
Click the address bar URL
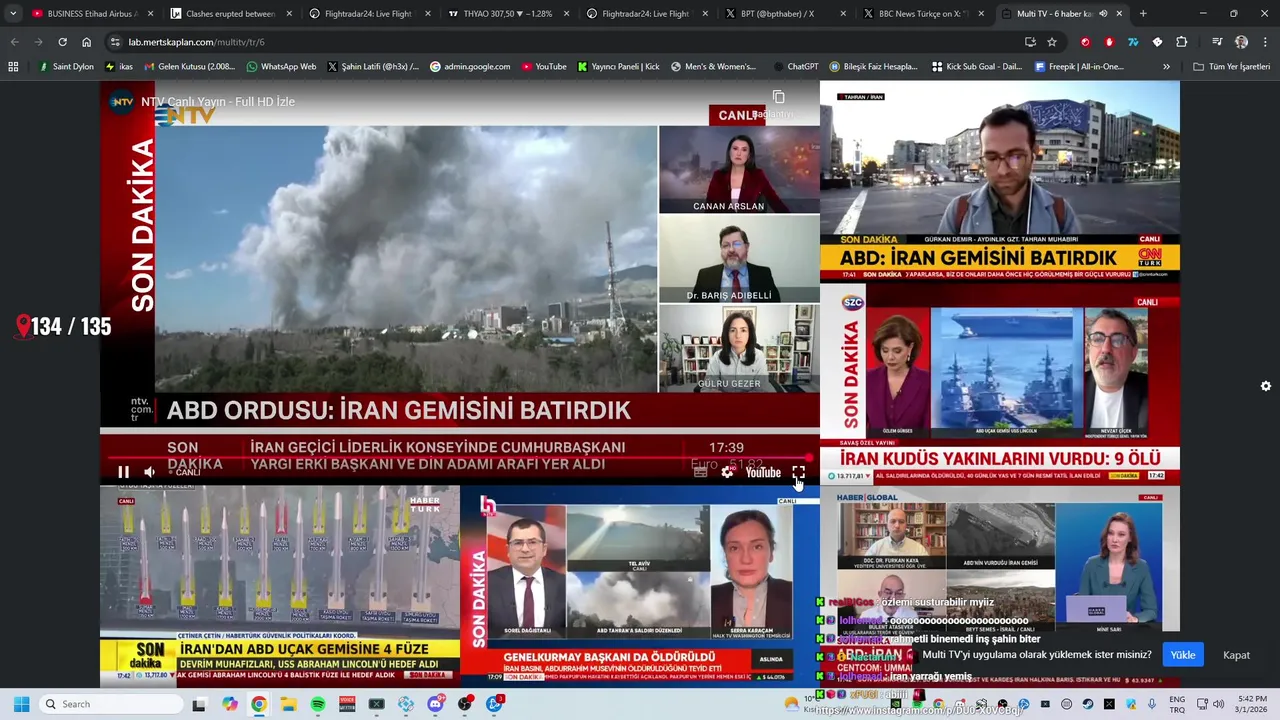pos(196,42)
